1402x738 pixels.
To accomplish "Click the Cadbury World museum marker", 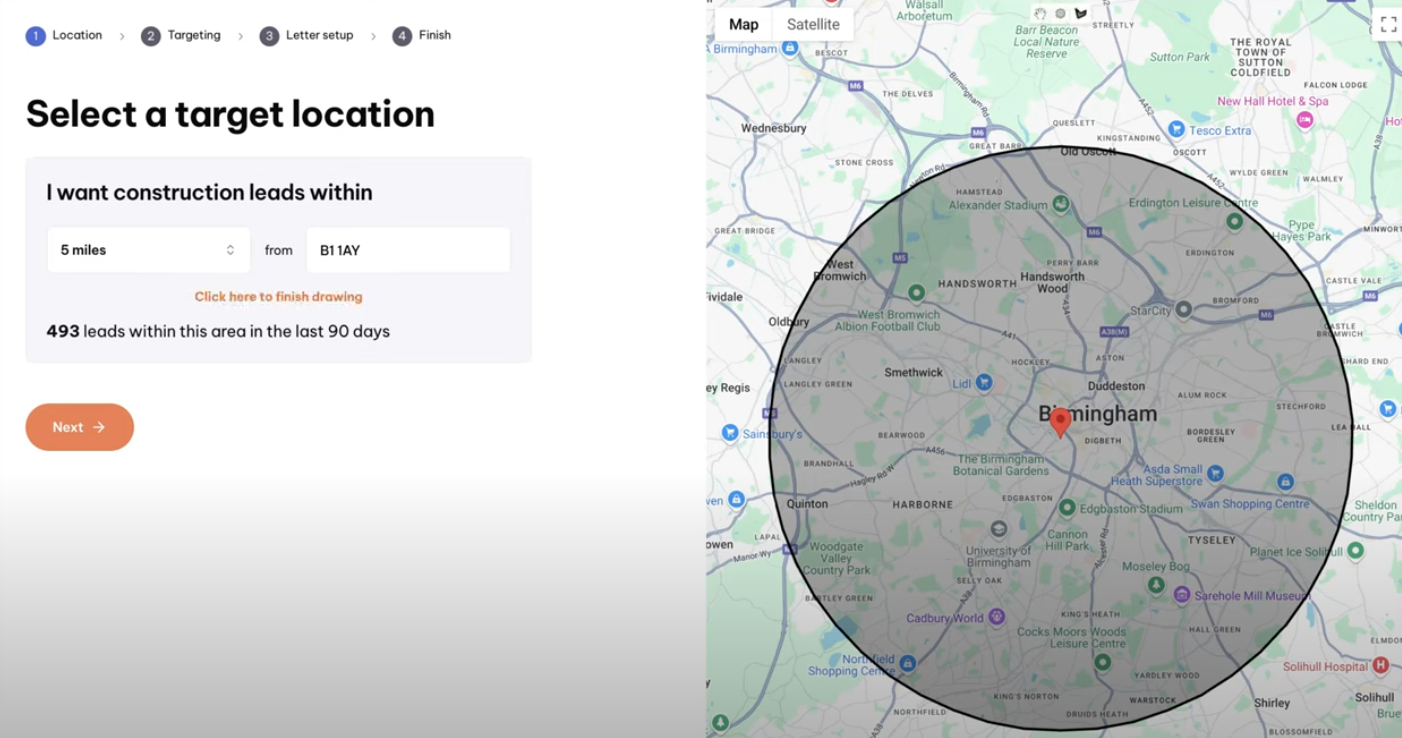I will pyautogui.click(x=996, y=617).
